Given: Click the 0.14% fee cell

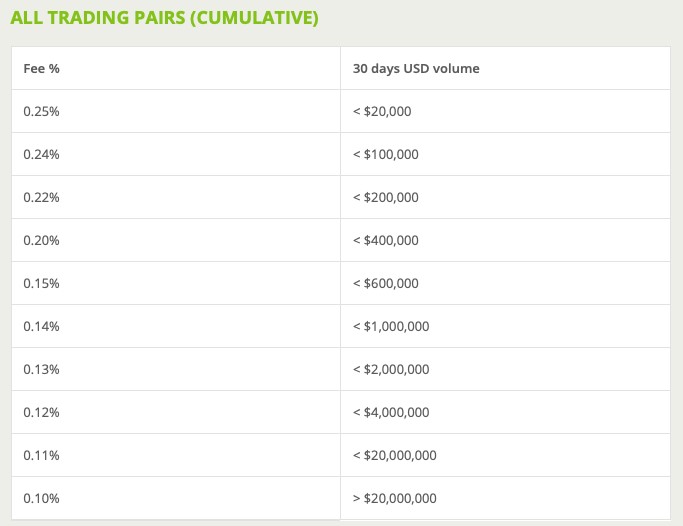Looking at the screenshot, I should (176, 326).
